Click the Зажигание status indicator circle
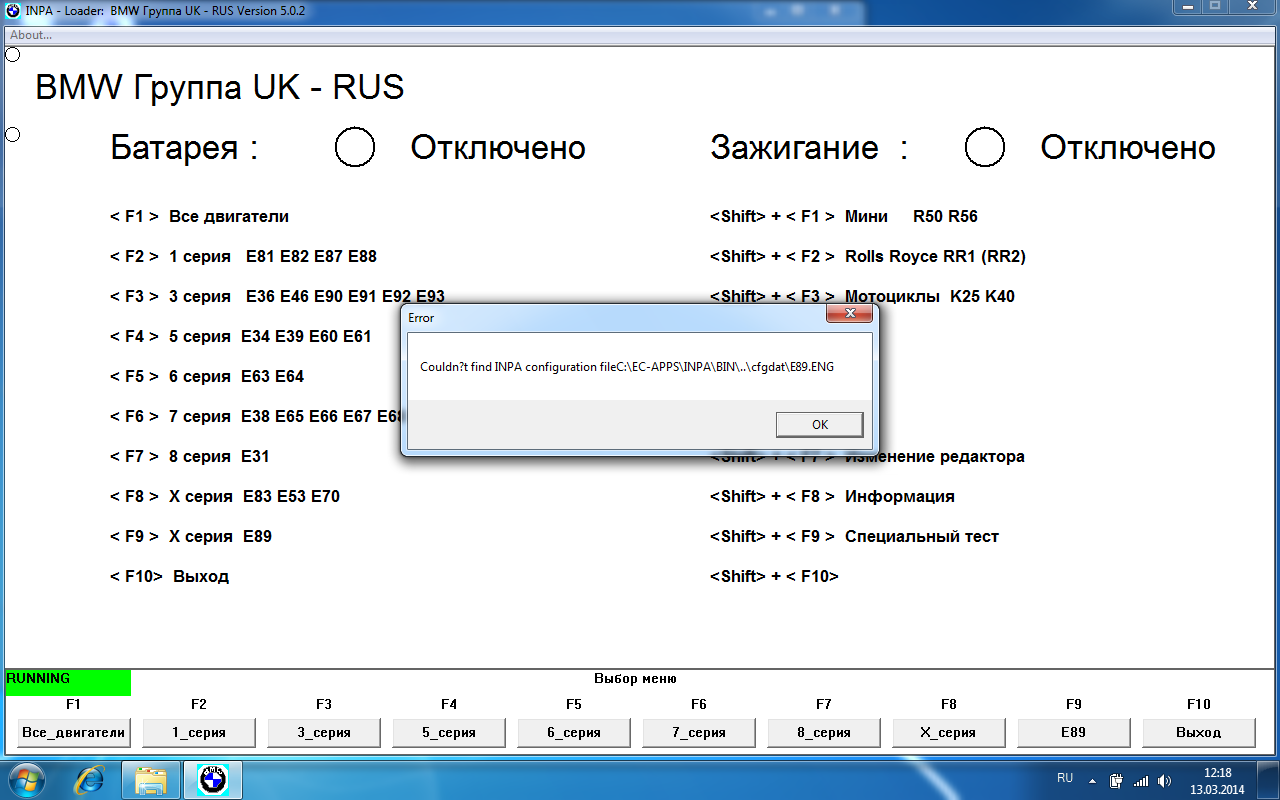Screen dimensions: 1280x800 pos(985,147)
